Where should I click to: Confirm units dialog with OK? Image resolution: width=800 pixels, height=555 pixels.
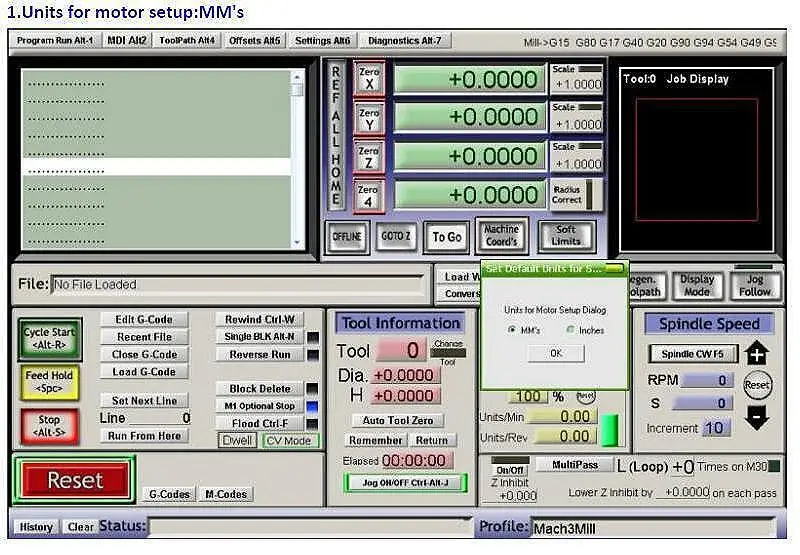(x=556, y=353)
